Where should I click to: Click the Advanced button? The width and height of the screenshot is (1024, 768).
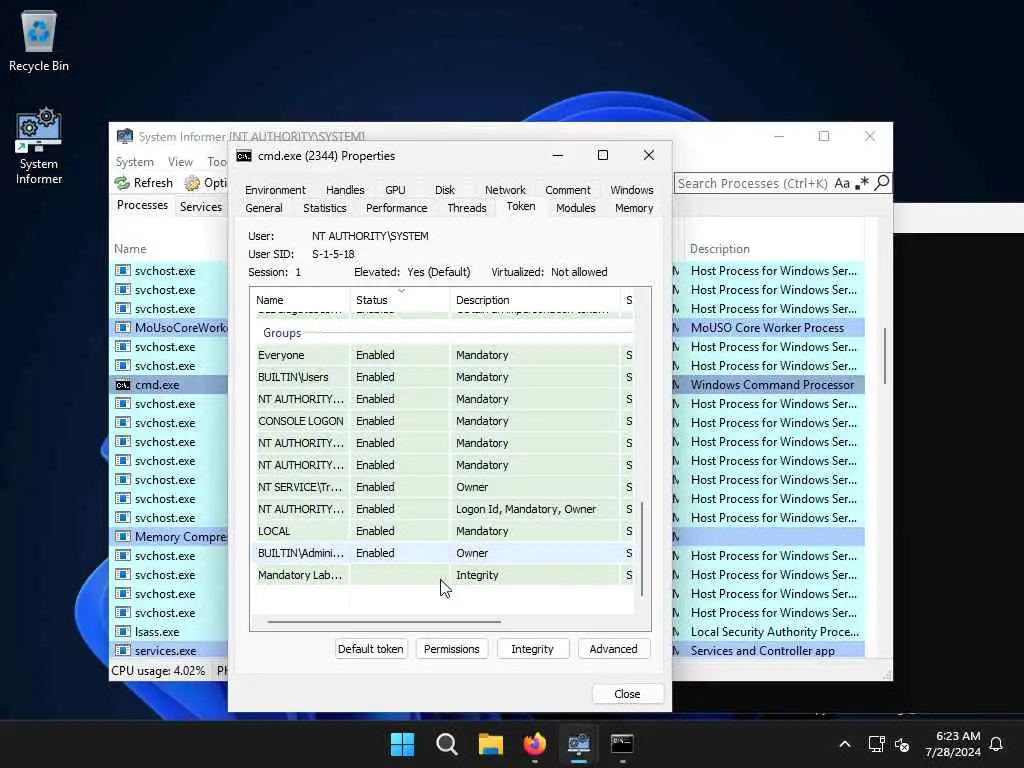pyautogui.click(x=613, y=649)
